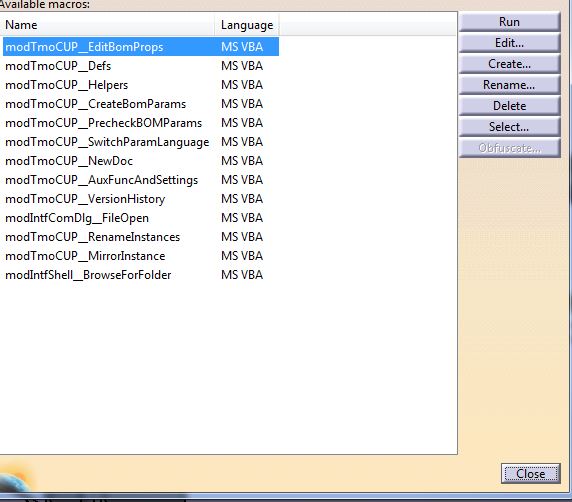This screenshot has width=572, height=502.
Task: Choose modTmoCUP__VersionHistory row
Action: point(141,198)
